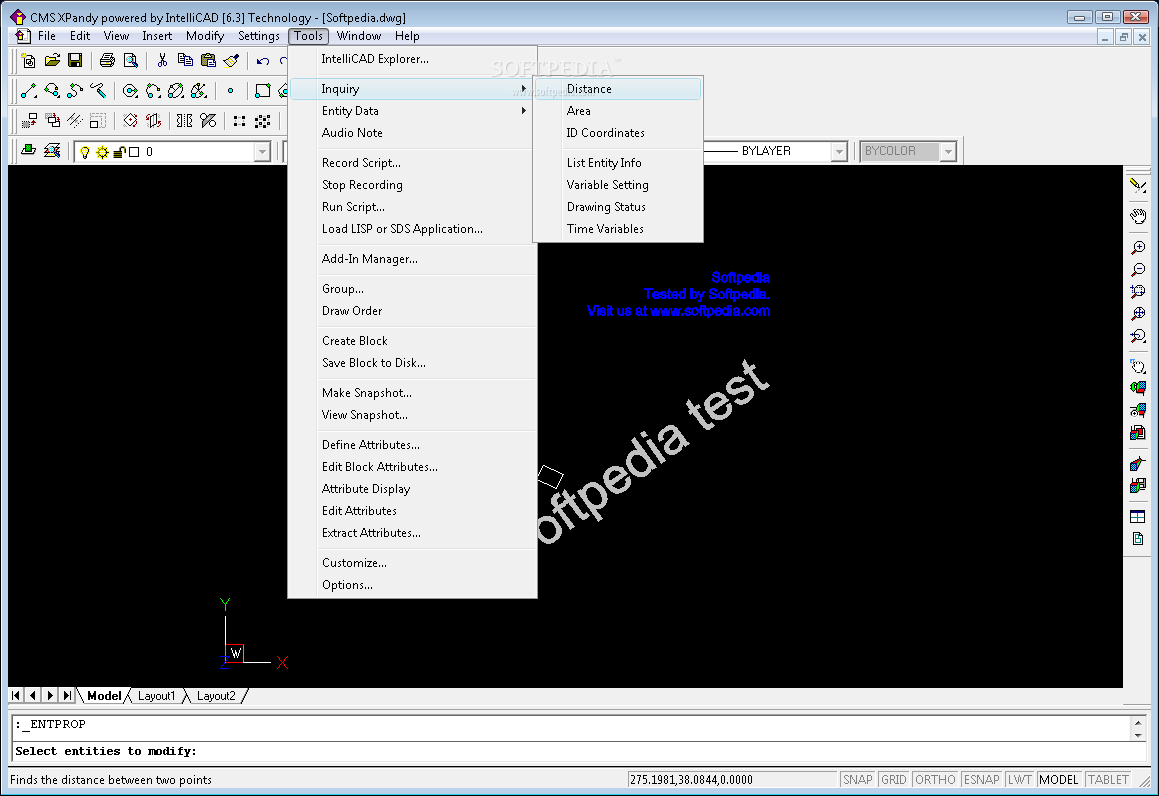Open a drawing with the folder icon
This screenshot has width=1159, height=796.
pyautogui.click(x=52, y=61)
